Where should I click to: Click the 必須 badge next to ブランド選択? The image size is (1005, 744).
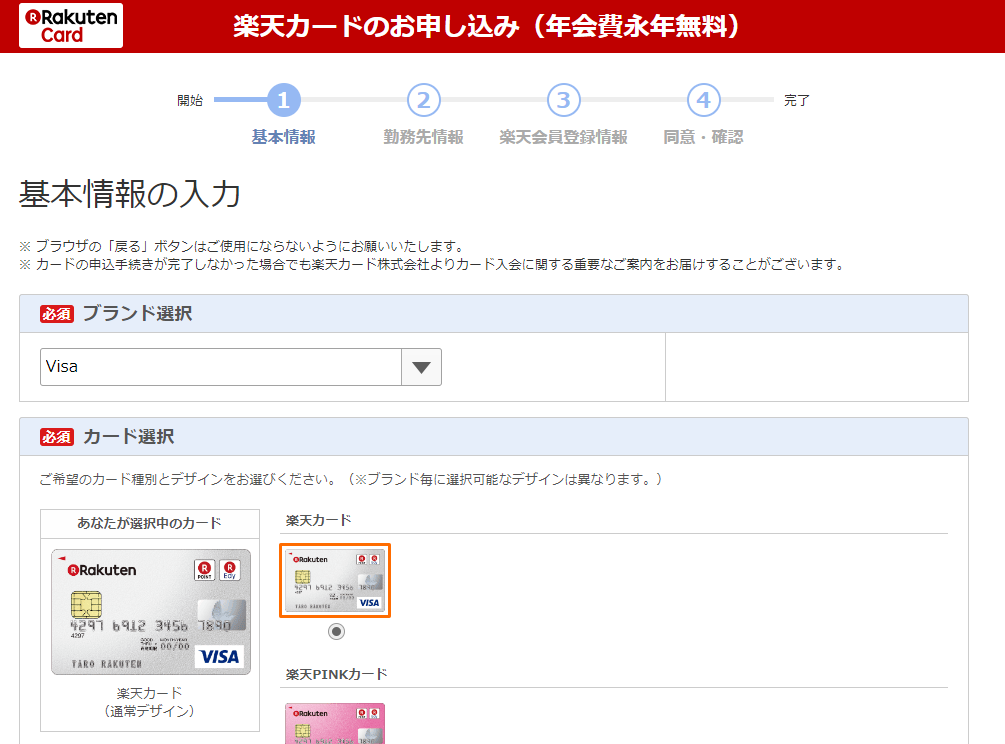(x=56, y=314)
